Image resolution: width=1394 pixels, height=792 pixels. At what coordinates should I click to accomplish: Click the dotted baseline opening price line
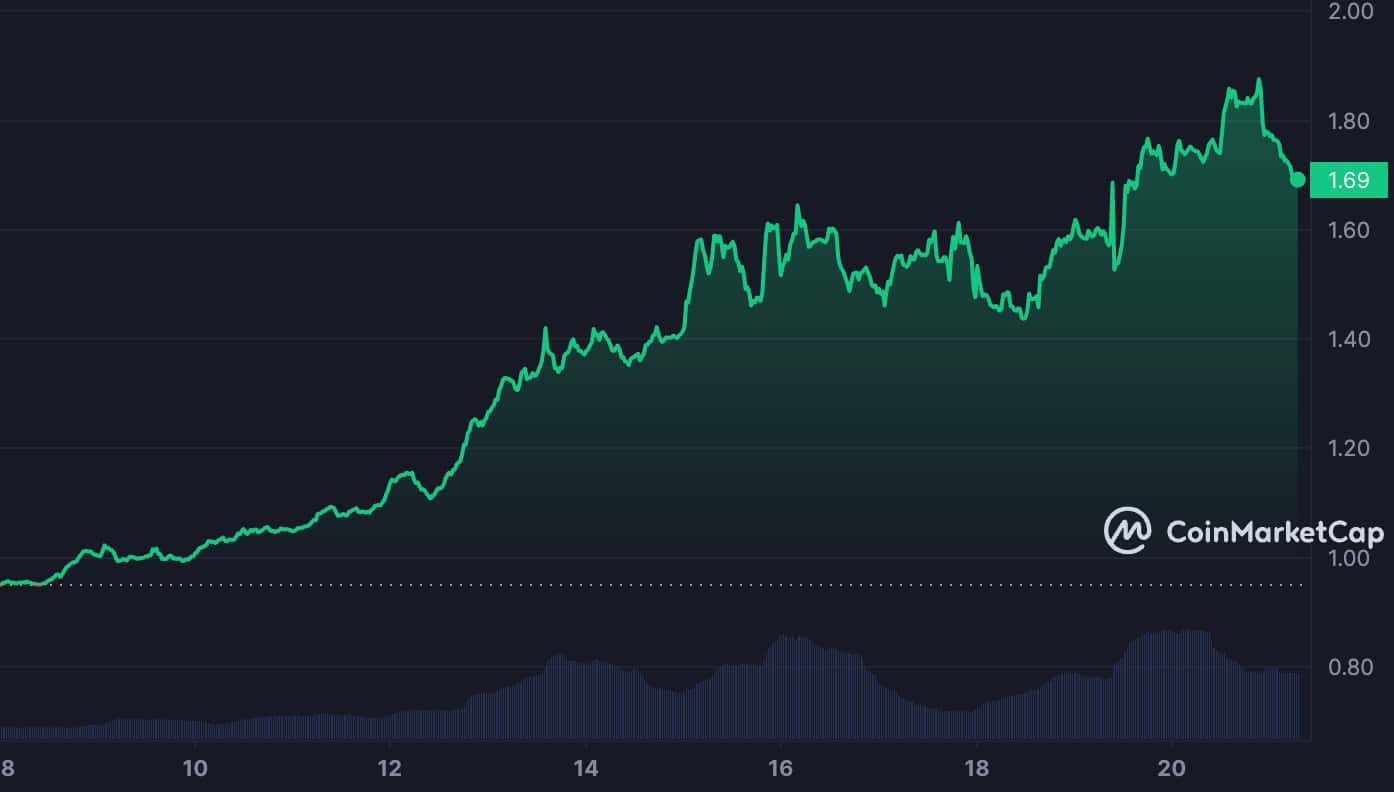point(652,586)
